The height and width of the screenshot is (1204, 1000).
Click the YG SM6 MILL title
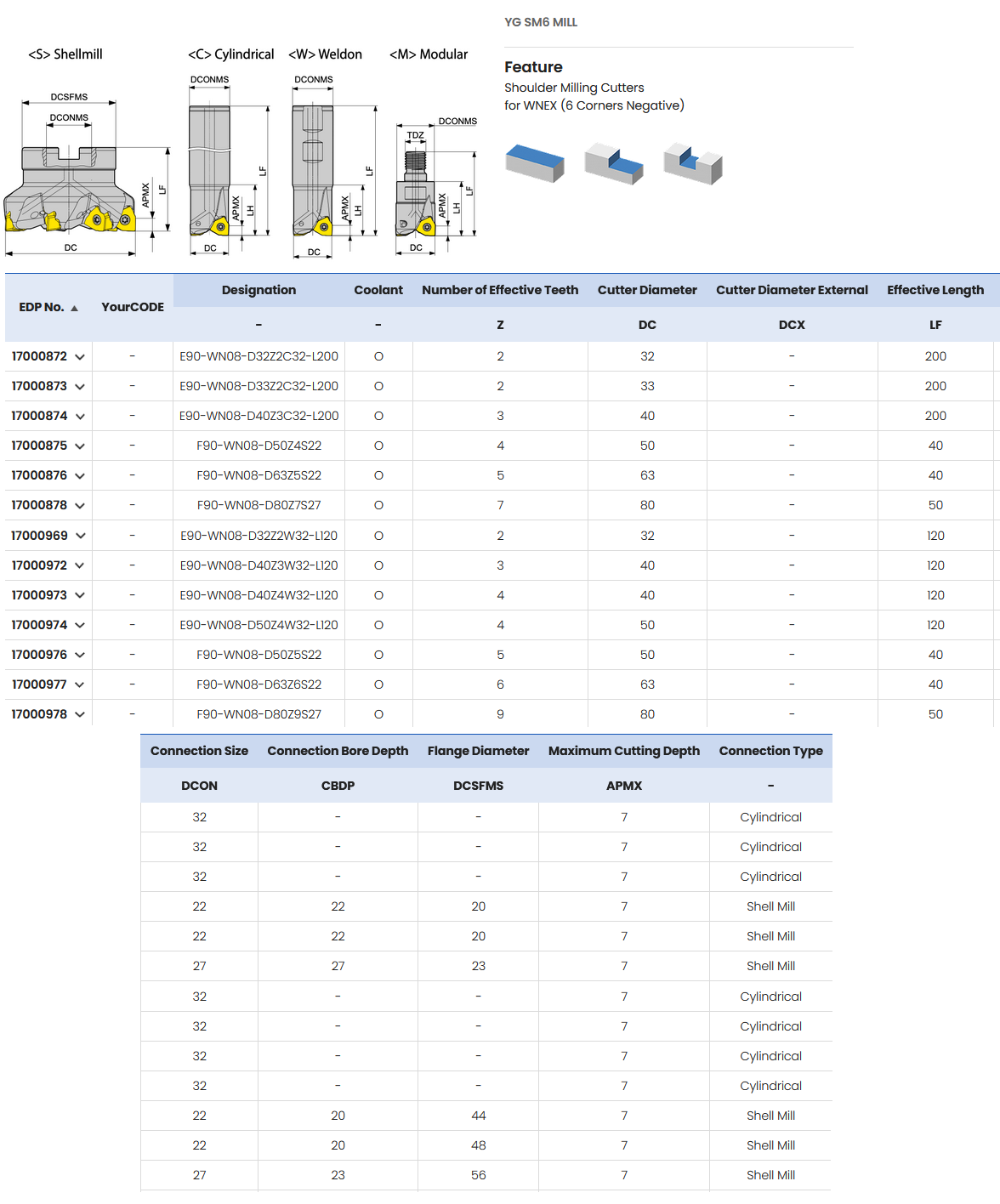pyautogui.click(x=541, y=22)
